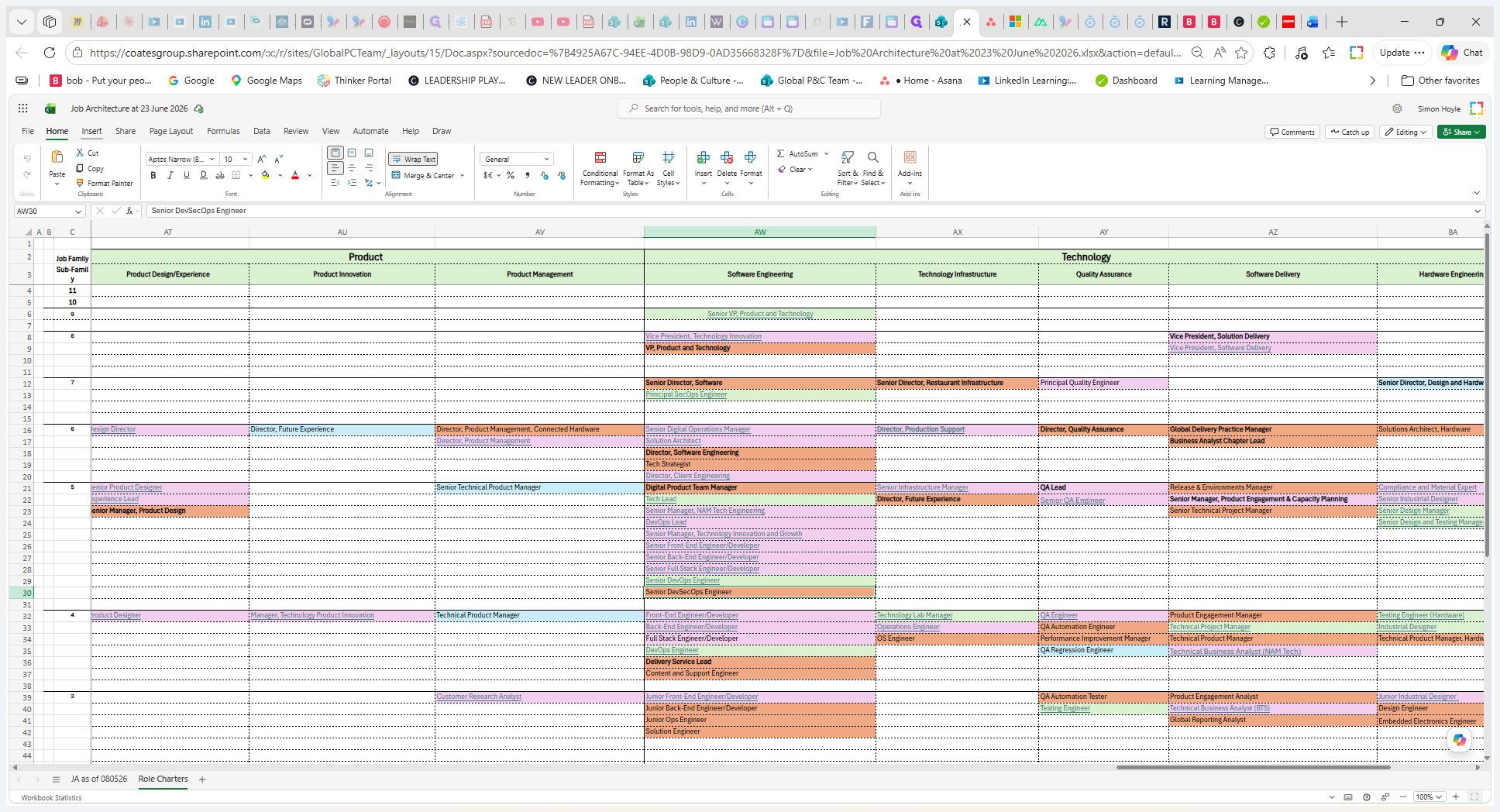Image resolution: width=1500 pixels, height=812 pixels.
Task: Click the Increase Font Size icon
Action: (262, 159)
